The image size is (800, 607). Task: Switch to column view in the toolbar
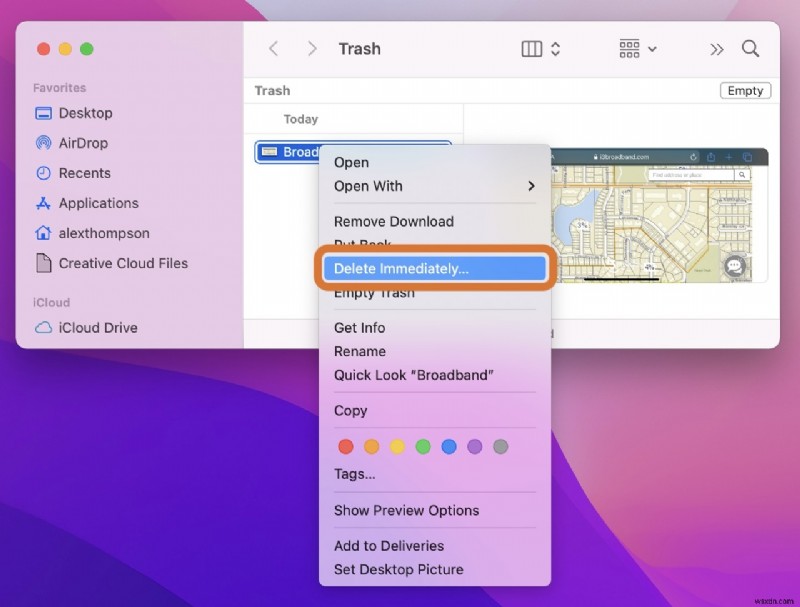(532, 48)
